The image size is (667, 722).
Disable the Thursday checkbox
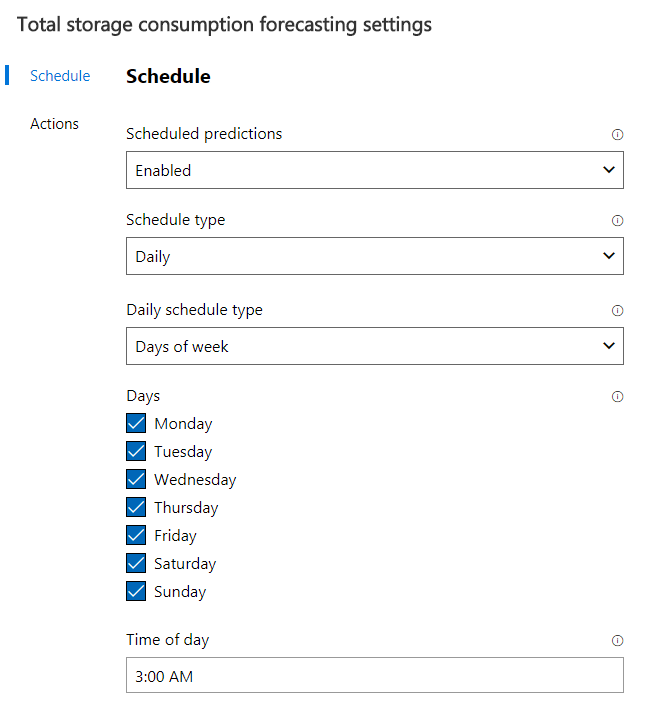click(137, 507)
